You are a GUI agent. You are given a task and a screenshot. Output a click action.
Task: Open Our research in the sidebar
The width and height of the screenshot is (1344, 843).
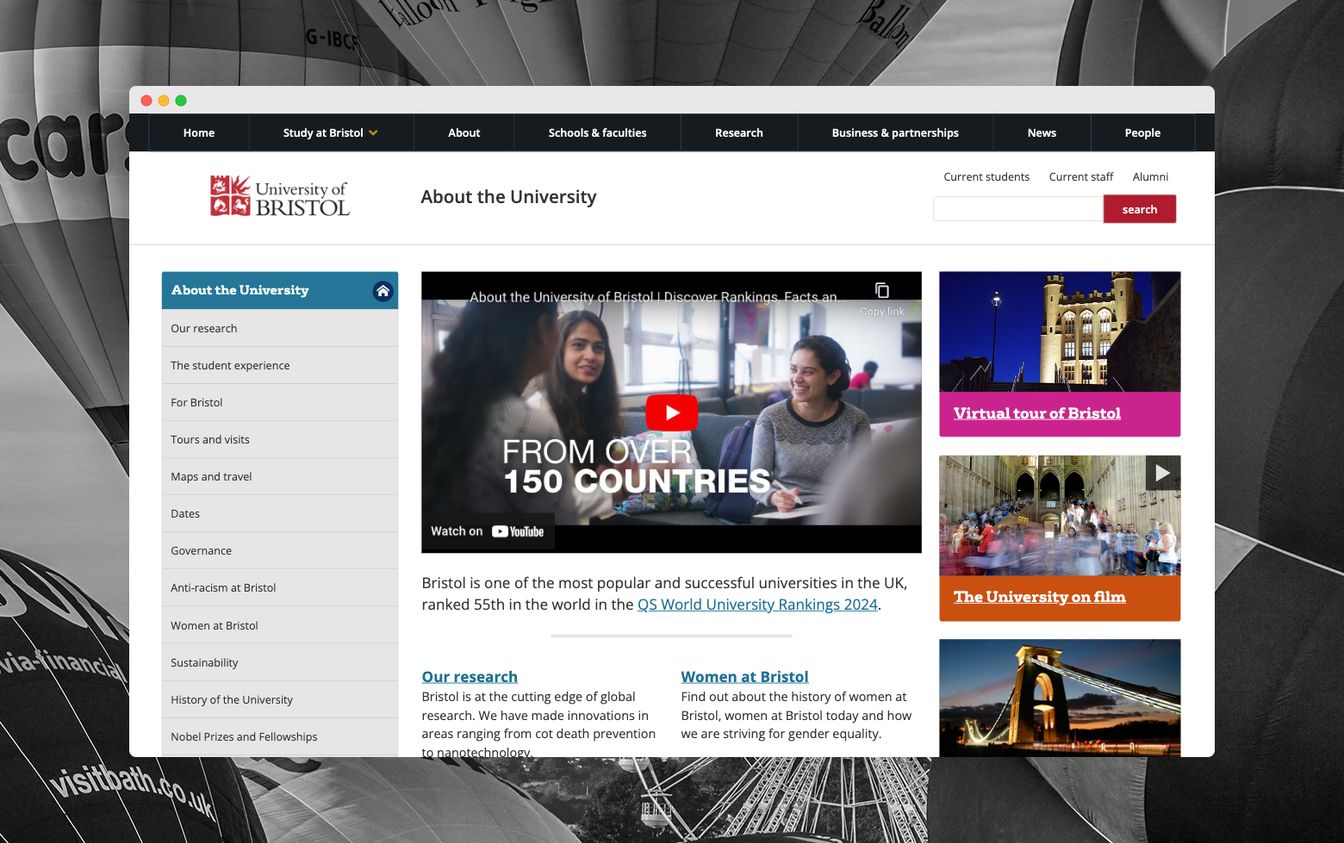(x=280, y=328)
